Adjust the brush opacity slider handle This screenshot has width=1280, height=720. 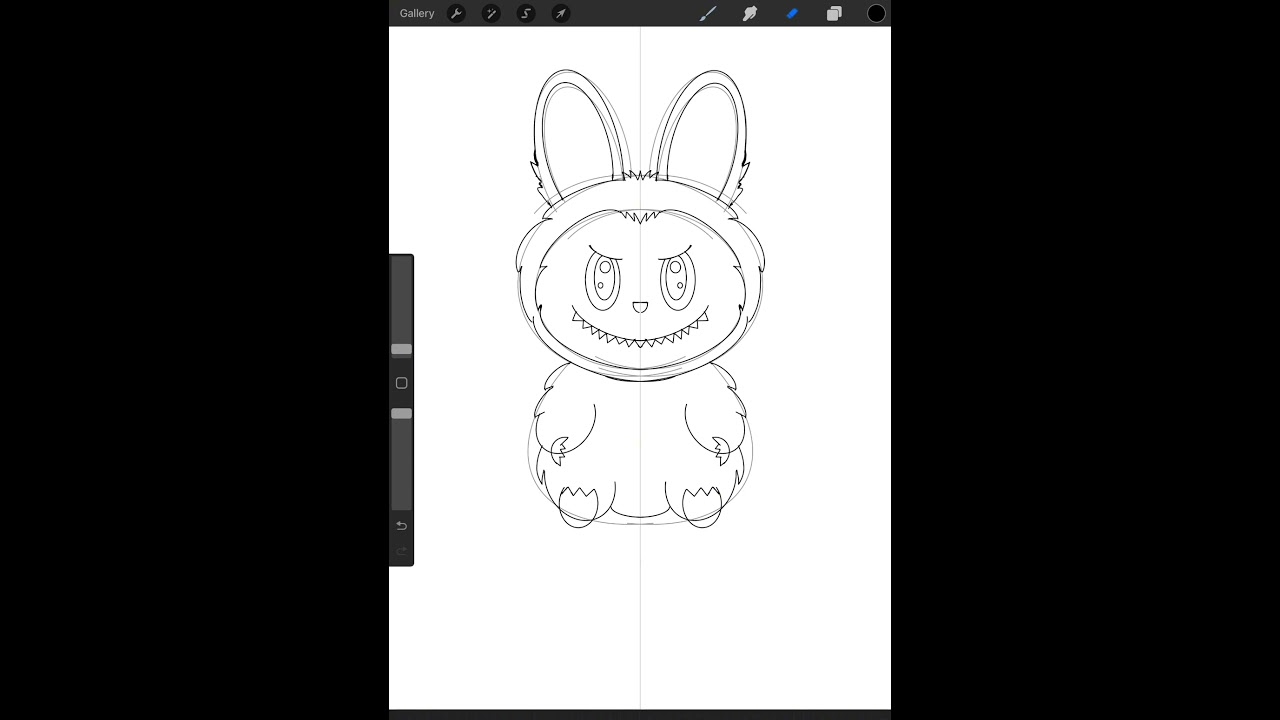pos(401,413)
